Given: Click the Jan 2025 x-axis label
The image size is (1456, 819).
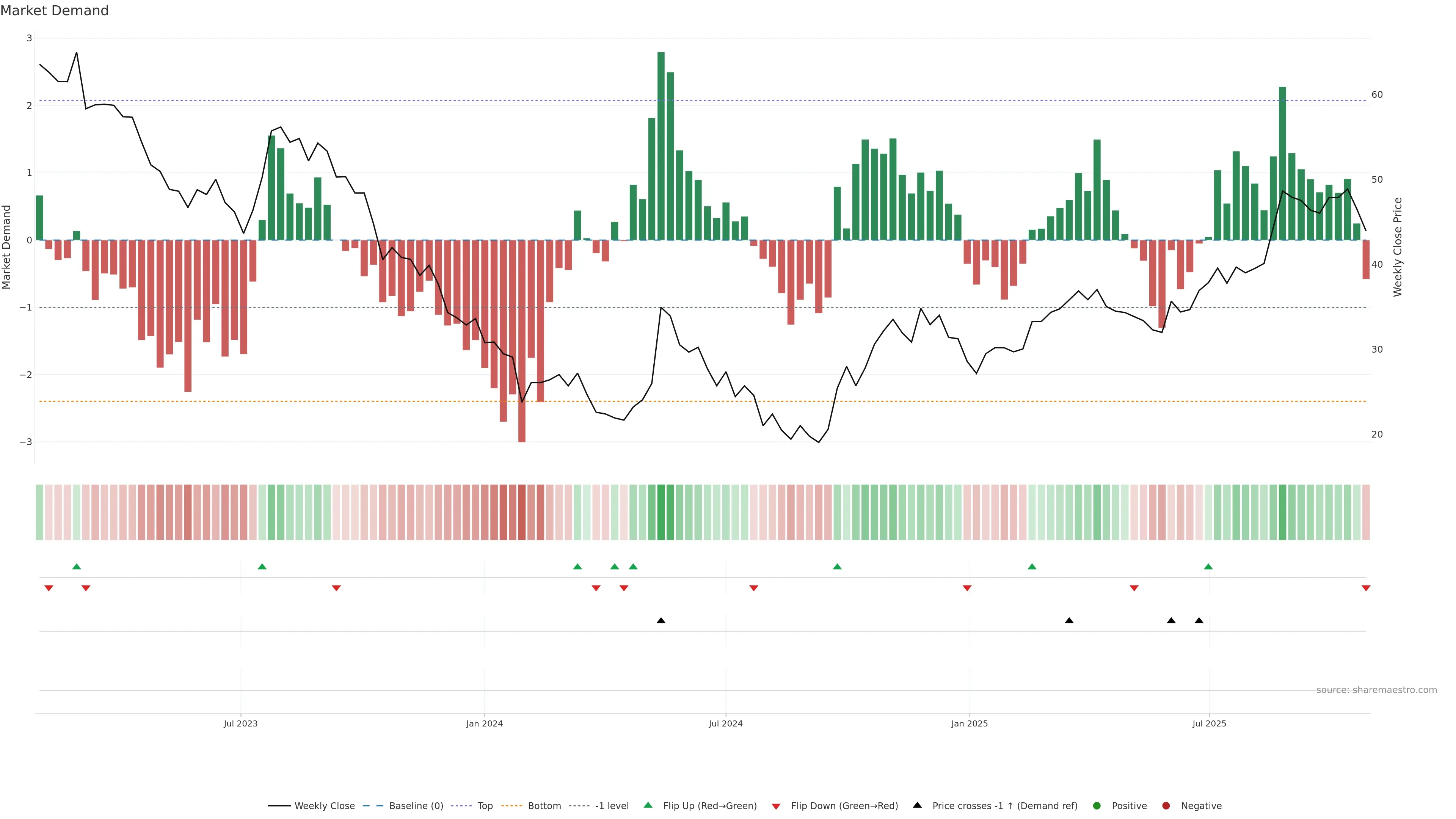Looking at the screenshot, I should click(970, 723).
